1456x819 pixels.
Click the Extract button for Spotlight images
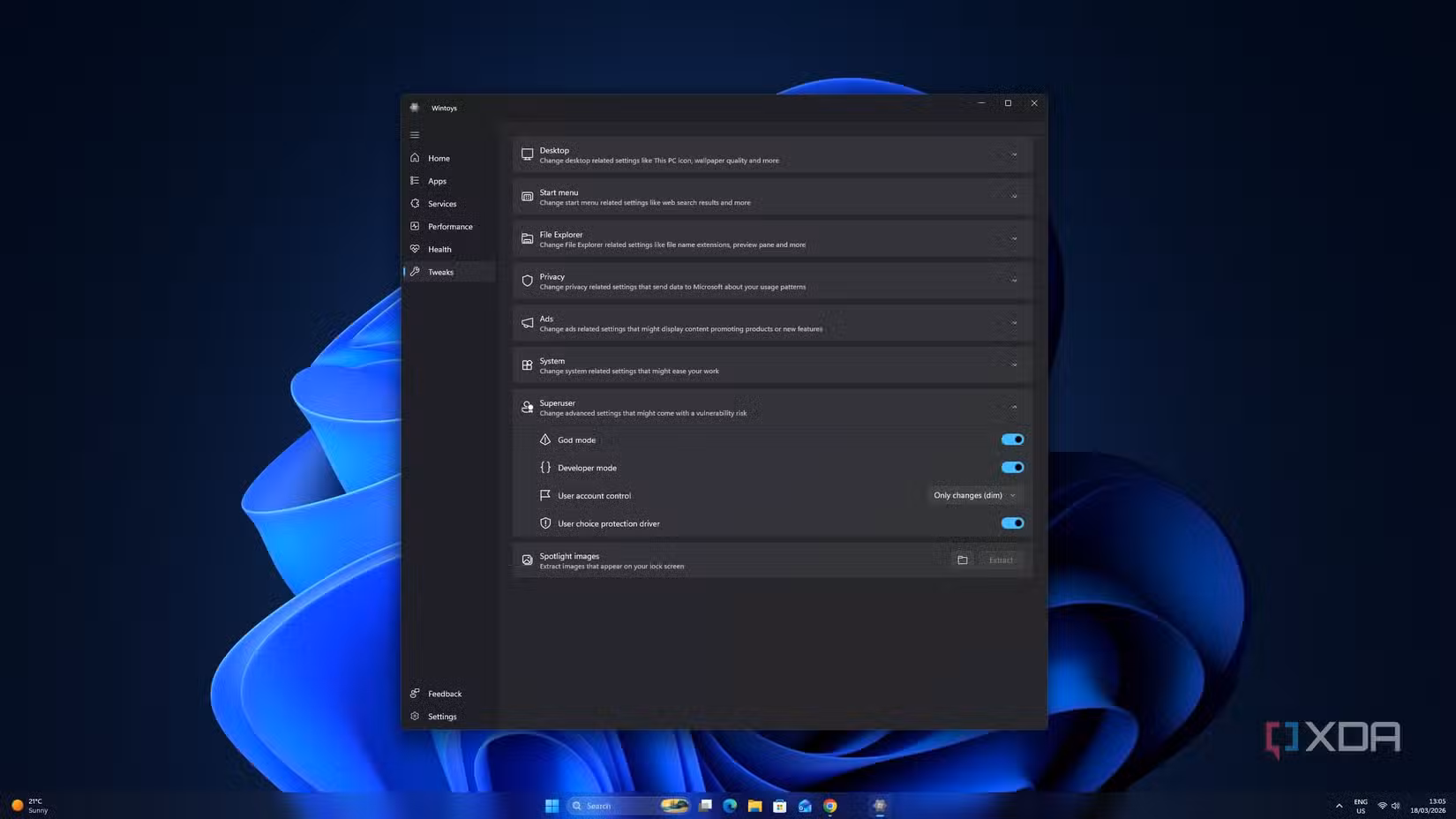pyautogui.click(x=1001, y=560)
